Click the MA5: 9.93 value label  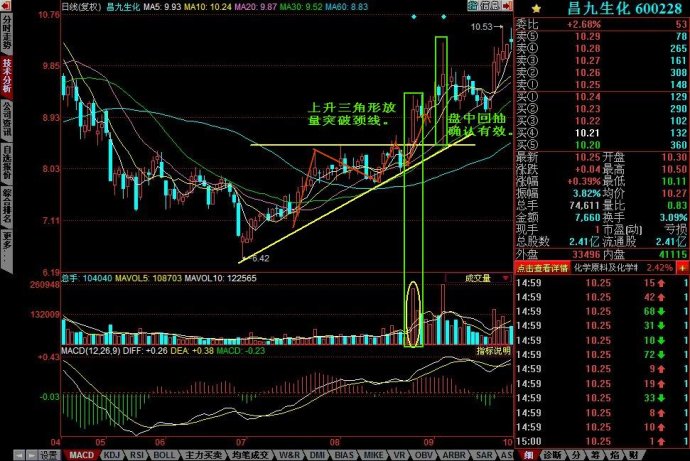(162, 7)
